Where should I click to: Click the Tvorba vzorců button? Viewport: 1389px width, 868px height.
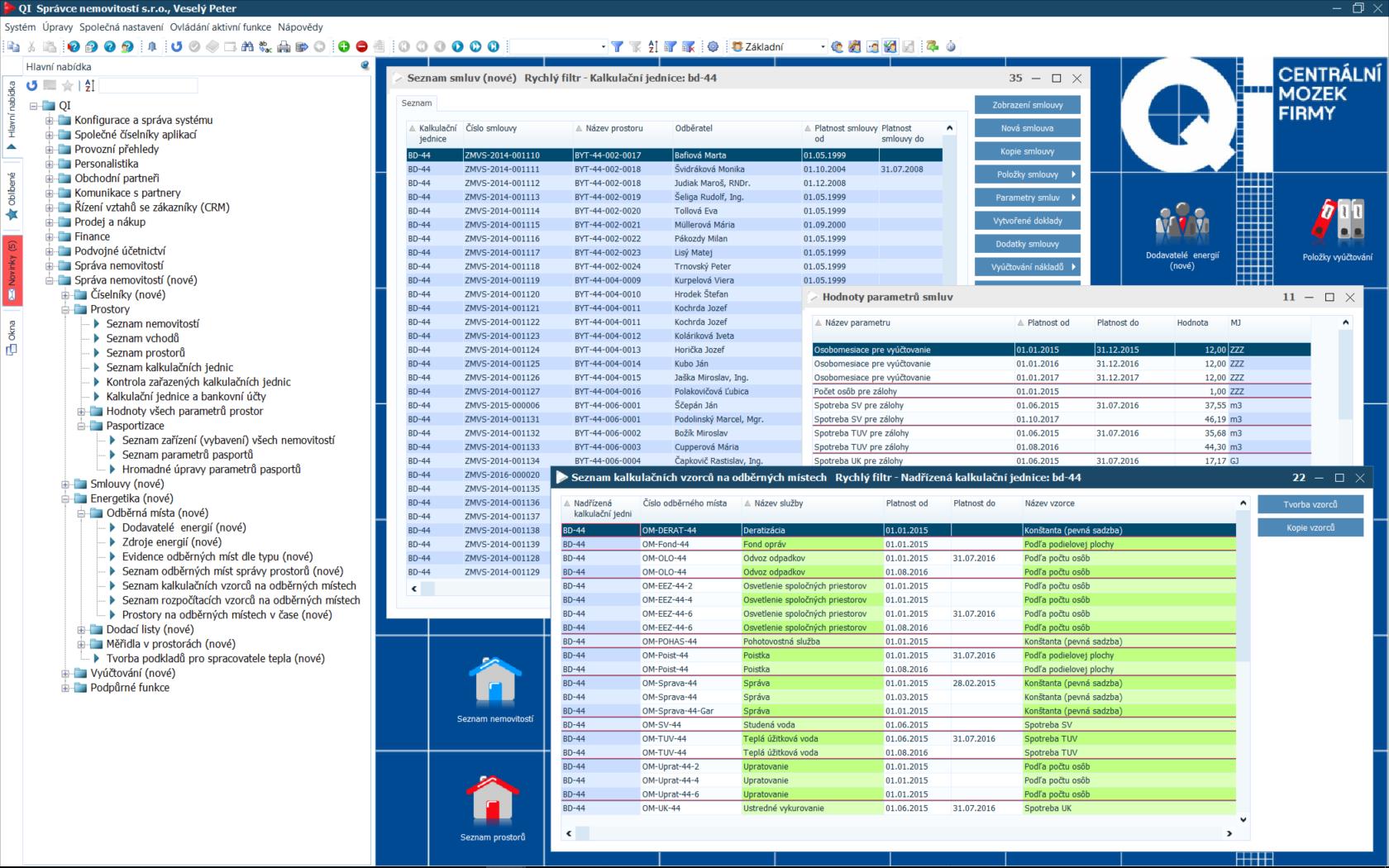coord(1310,504)
